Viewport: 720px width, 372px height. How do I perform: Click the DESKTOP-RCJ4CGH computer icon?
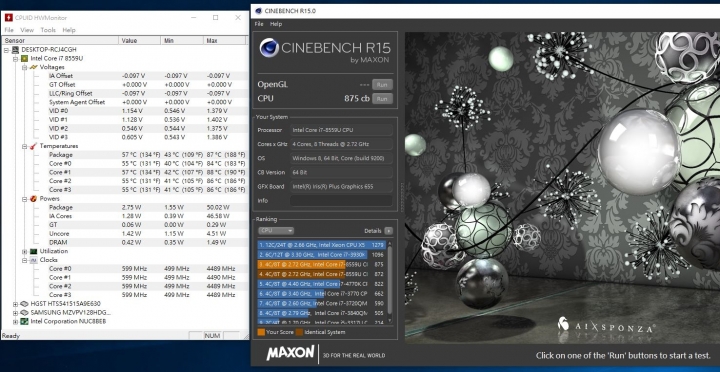pos(16,50)
